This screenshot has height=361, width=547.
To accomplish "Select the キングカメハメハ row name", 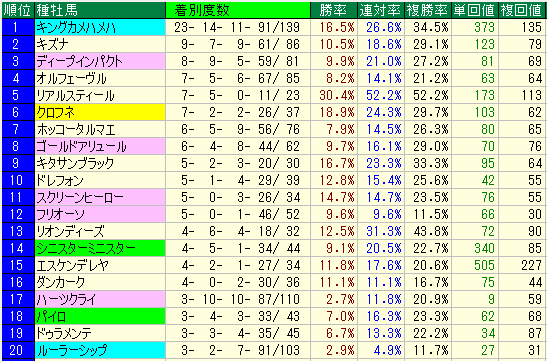I will coord(100,27).
